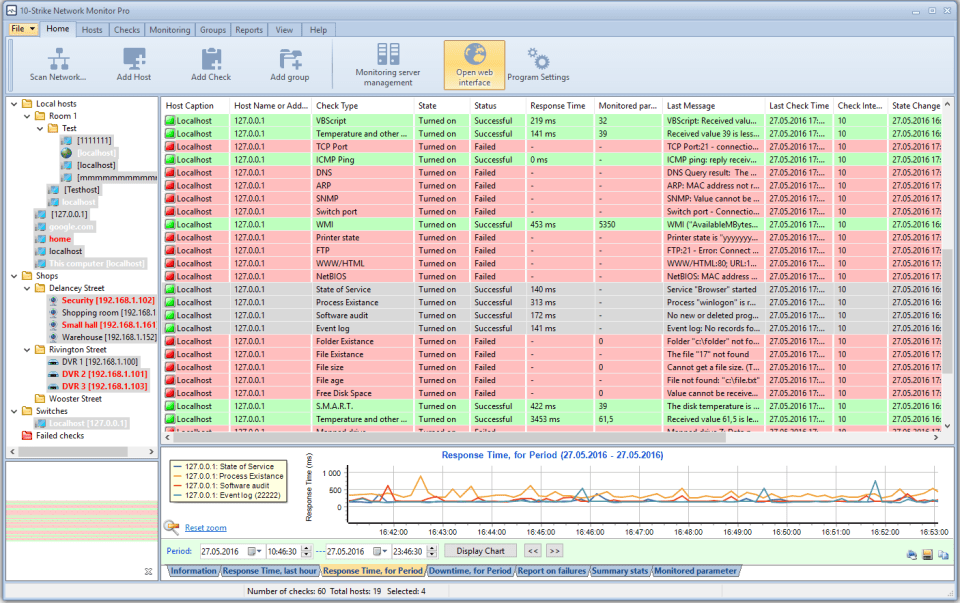The image size is (960, 603).
Task: Click the Local hosts folder icon
Action: [27, 103]
